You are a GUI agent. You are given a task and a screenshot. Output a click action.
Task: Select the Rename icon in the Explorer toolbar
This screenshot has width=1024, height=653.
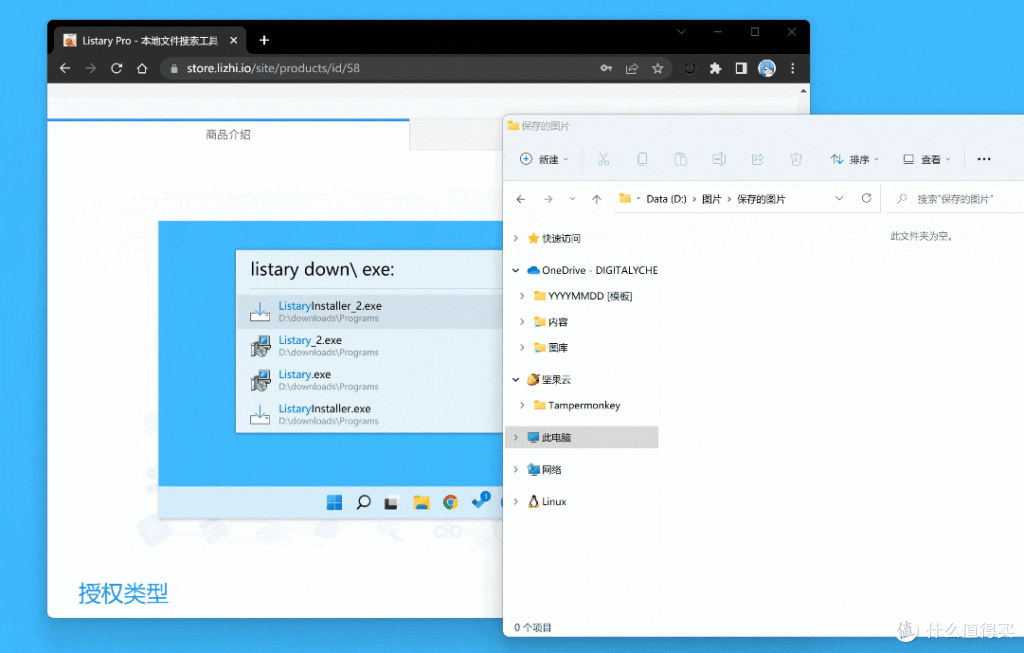(719, 159)
